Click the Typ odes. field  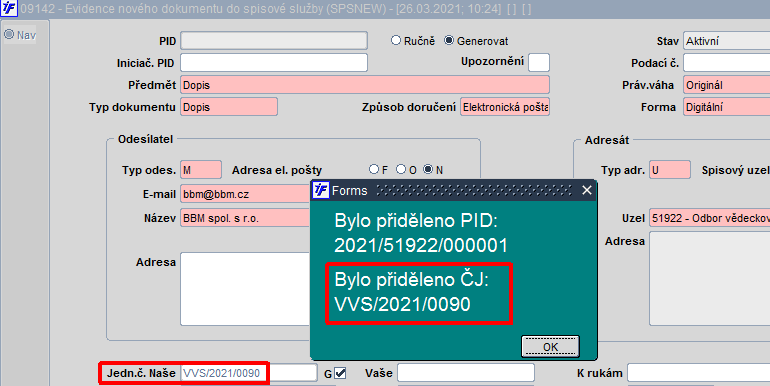(x=201, y=169)
